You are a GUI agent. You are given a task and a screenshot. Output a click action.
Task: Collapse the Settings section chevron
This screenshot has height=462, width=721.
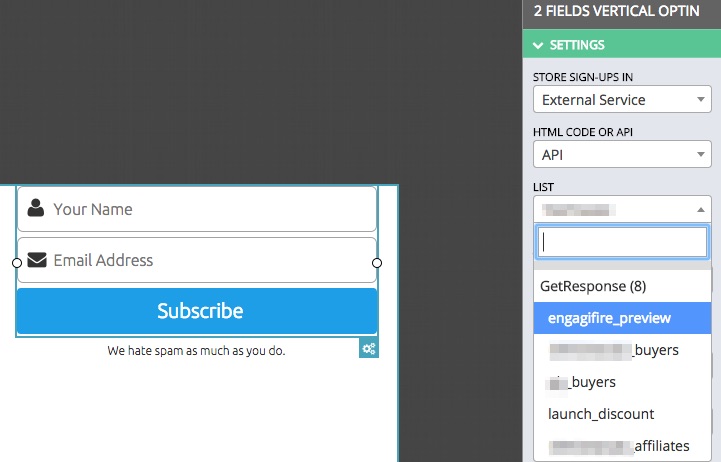[538, 45]
